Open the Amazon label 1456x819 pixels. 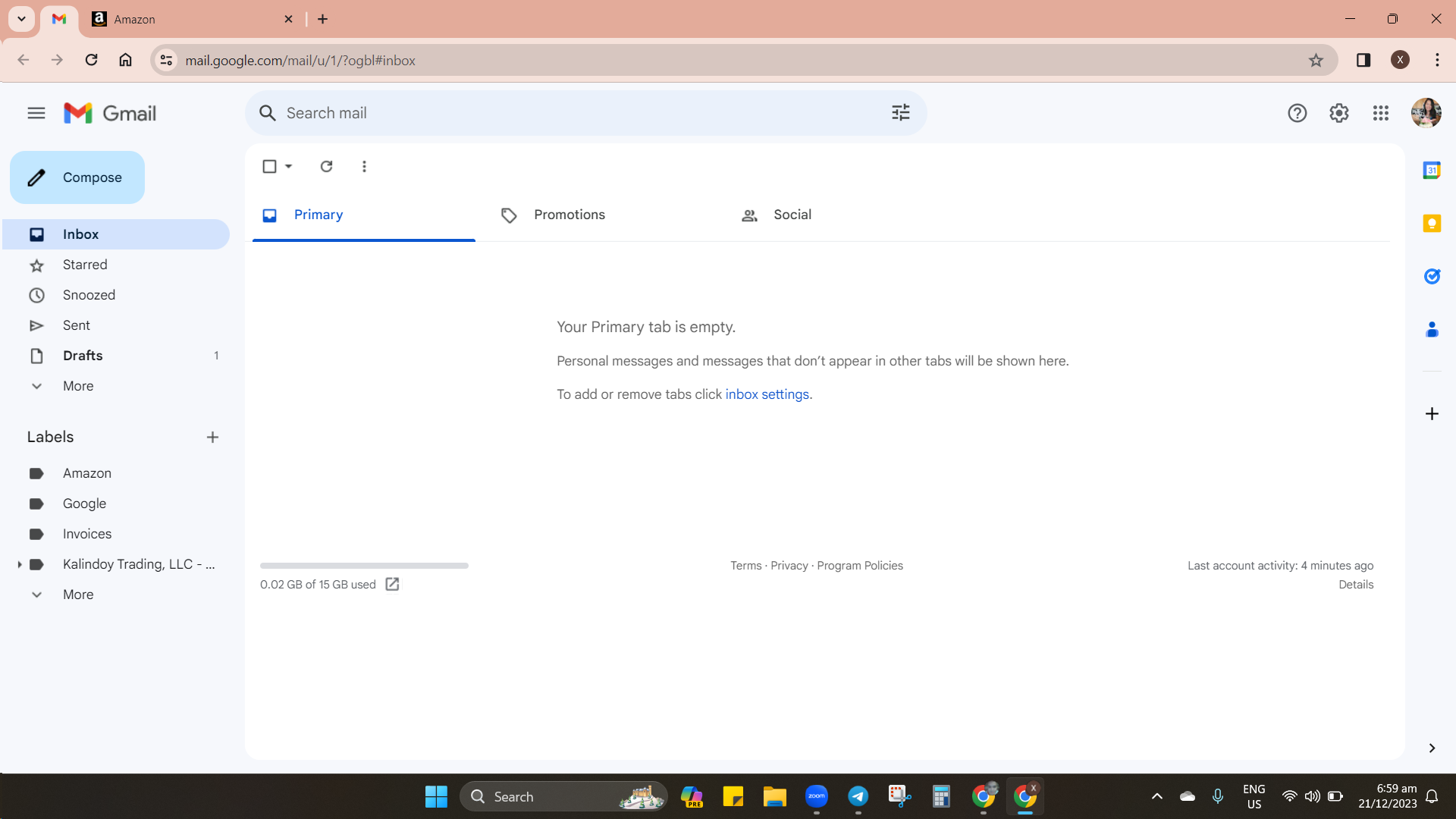click(115, 473)
